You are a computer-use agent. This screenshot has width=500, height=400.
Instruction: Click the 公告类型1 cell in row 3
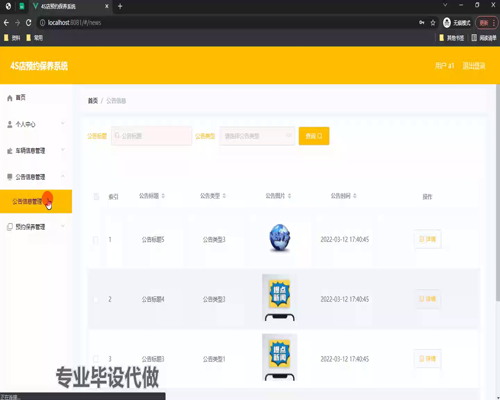click(214, 359)
